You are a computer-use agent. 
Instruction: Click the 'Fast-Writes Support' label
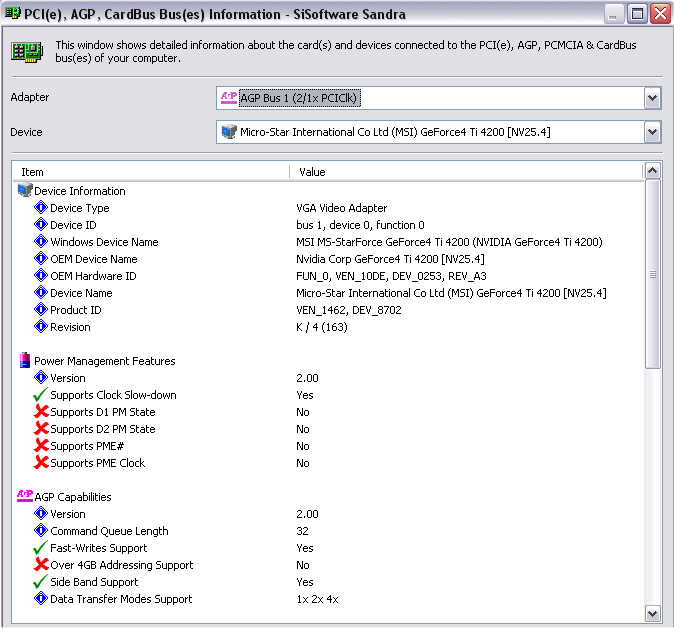click(x=98, y=548)
